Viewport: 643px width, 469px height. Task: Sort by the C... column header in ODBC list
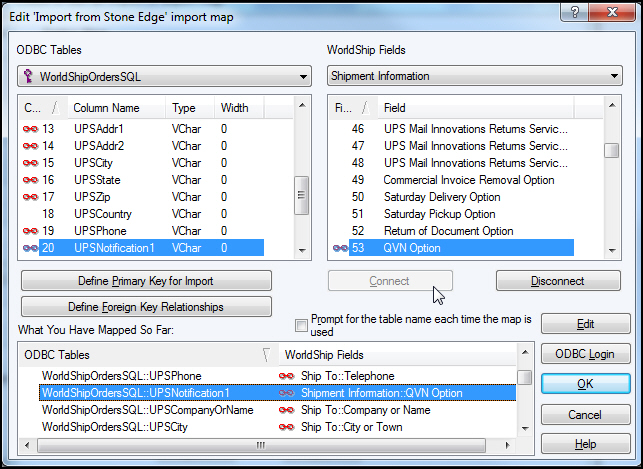(43, 108)
